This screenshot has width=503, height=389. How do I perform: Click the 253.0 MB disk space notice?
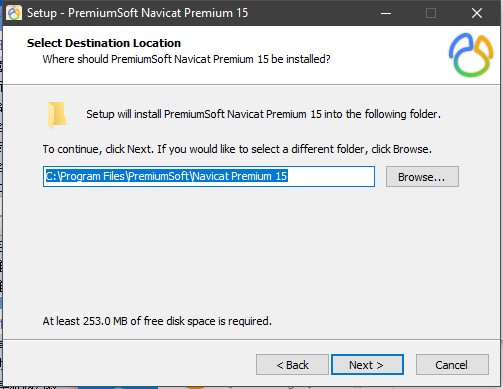point(157,321)
